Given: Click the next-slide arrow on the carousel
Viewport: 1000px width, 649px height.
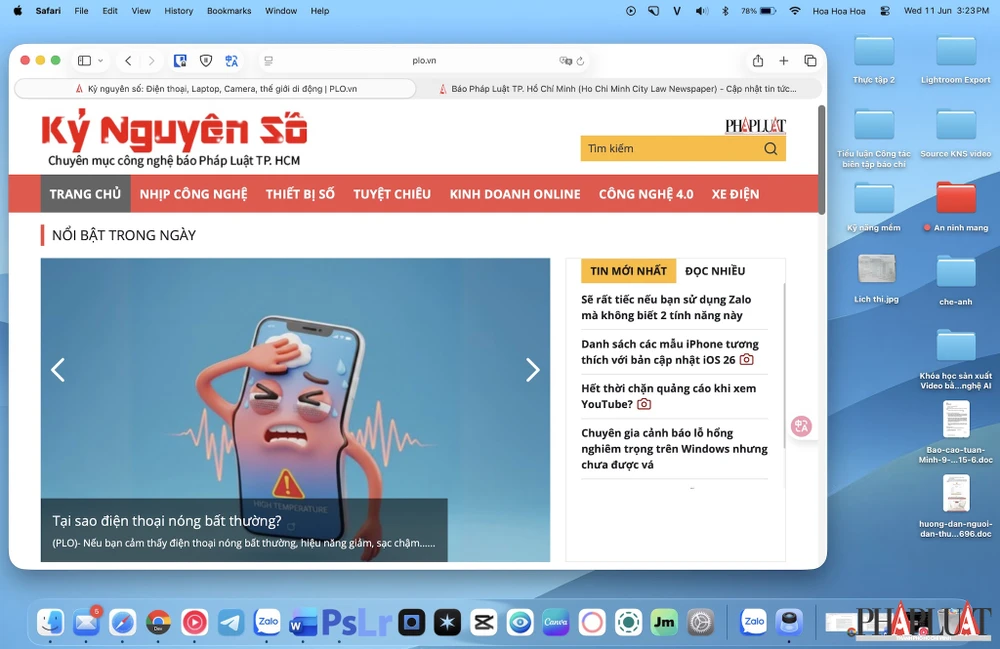Looking at the screenshot, I should click(x=533, y=370).
